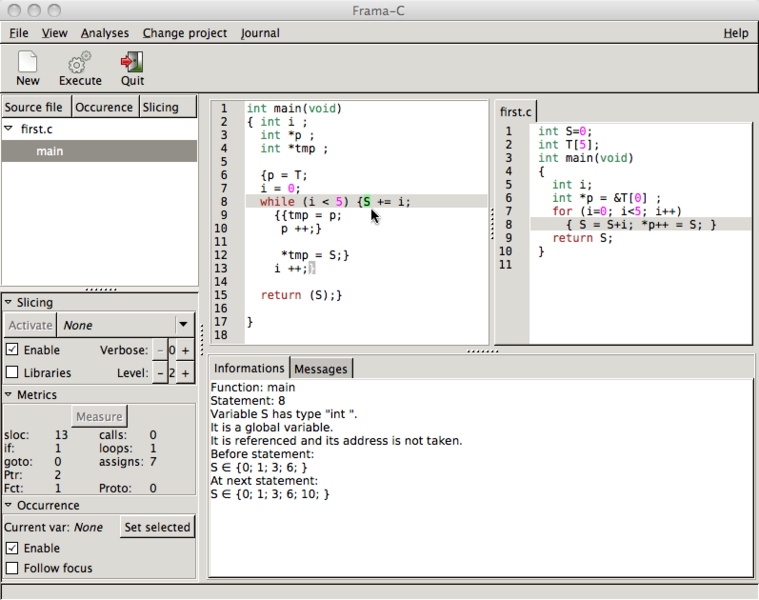Click the Measure button

click(99, 417)
